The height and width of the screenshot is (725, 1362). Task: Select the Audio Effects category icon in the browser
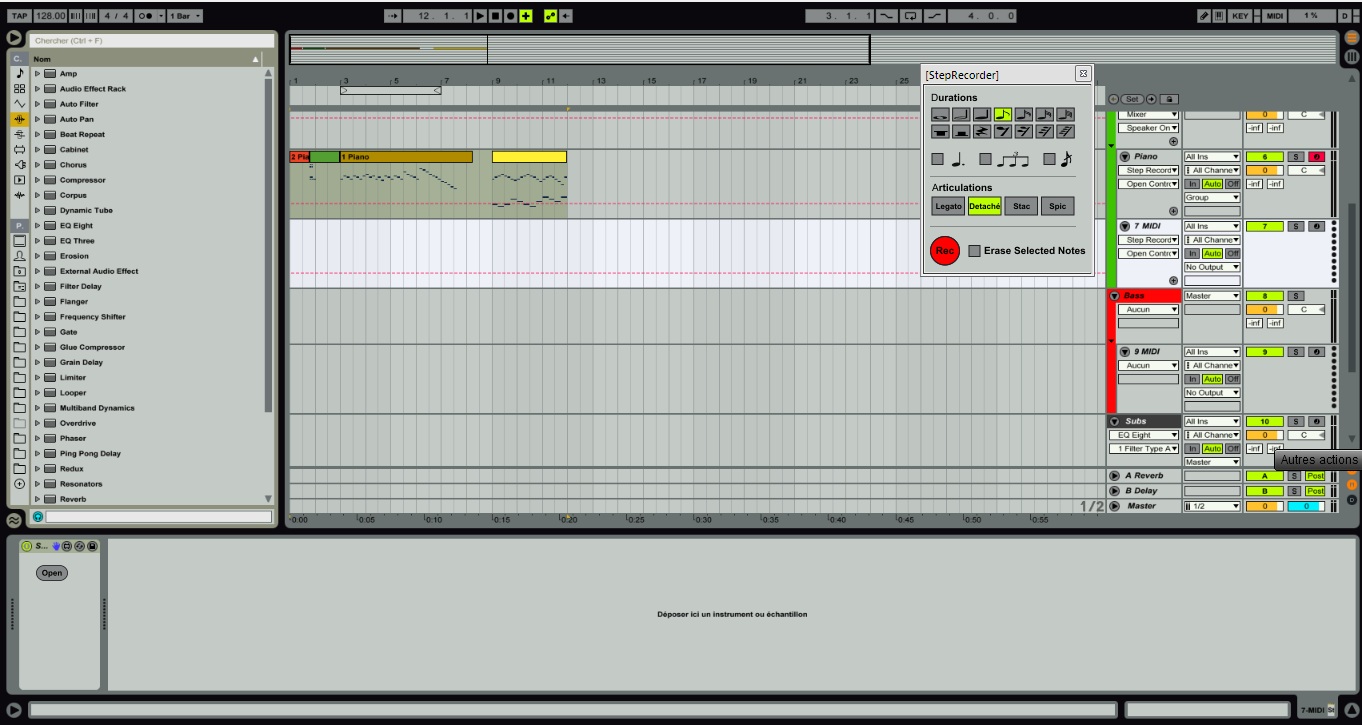tap(19, 119)
